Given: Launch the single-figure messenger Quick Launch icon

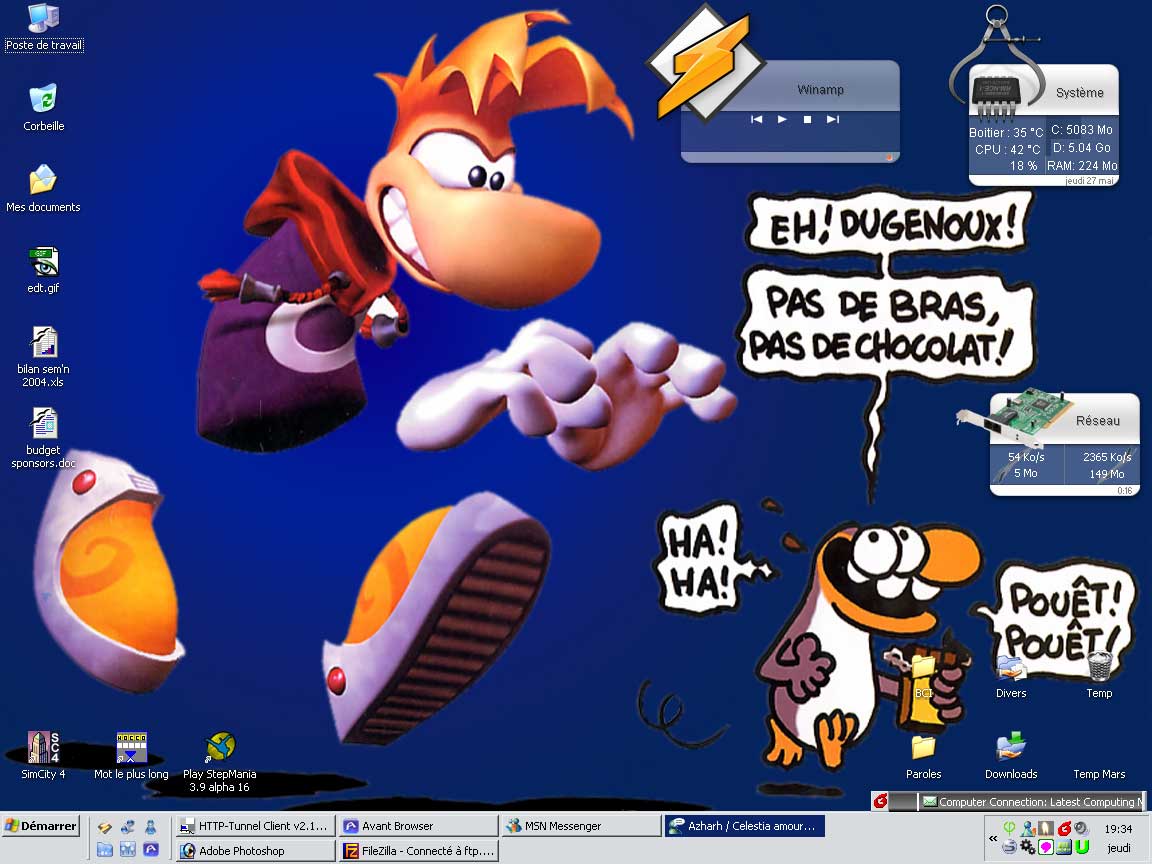Looking at the screenshot, I should 151,827.
